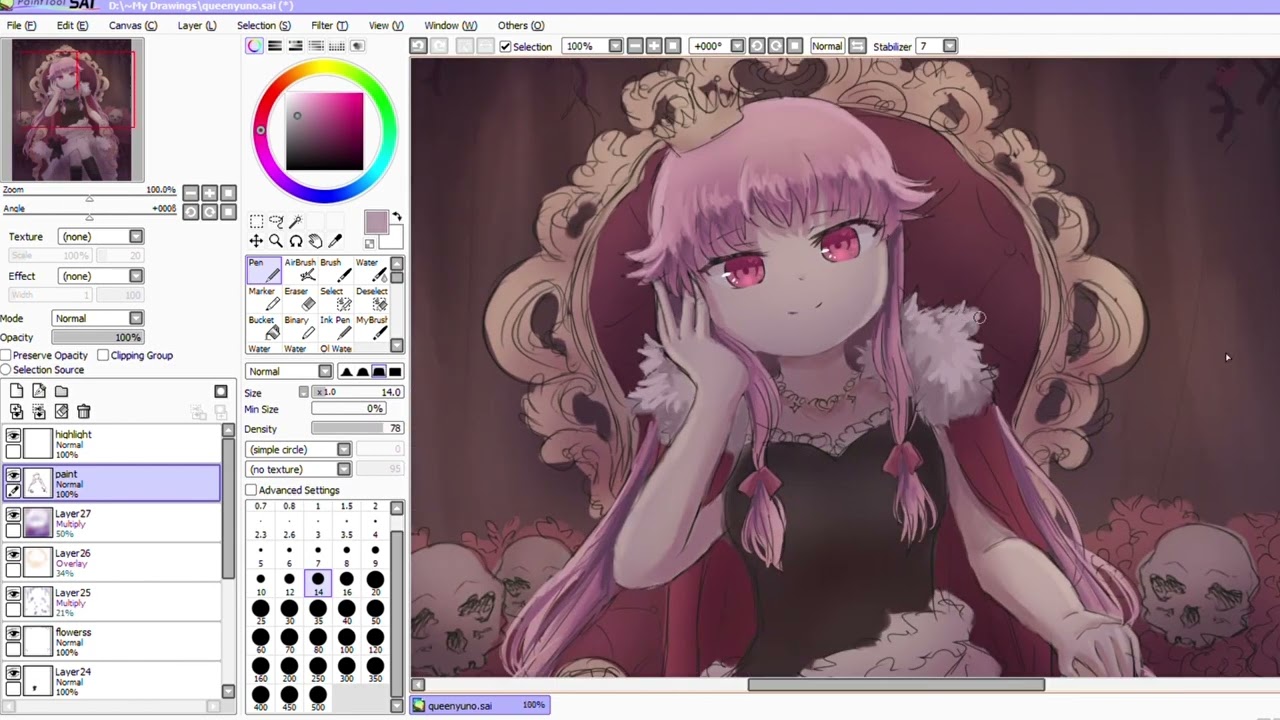Activate the lasso selection tool
Viewport: 1280px width, 720px height.
point(276,222)
